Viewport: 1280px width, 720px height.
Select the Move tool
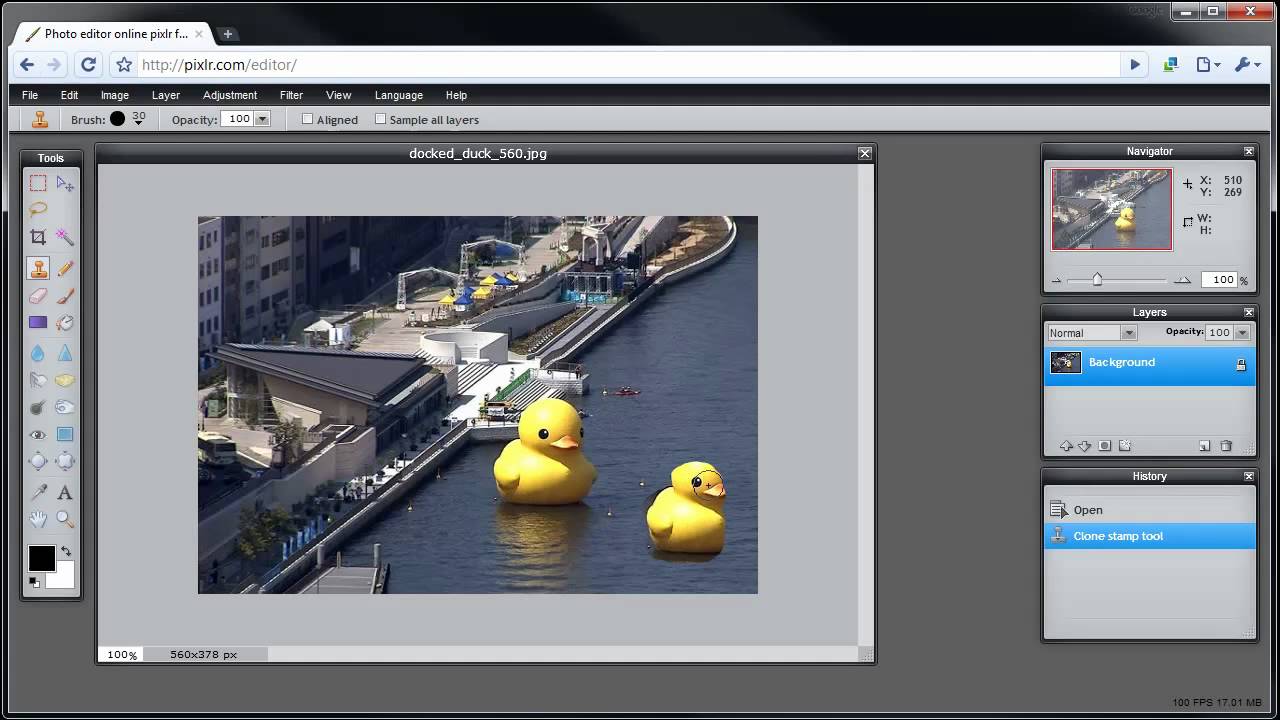click(x=65, y=183)
